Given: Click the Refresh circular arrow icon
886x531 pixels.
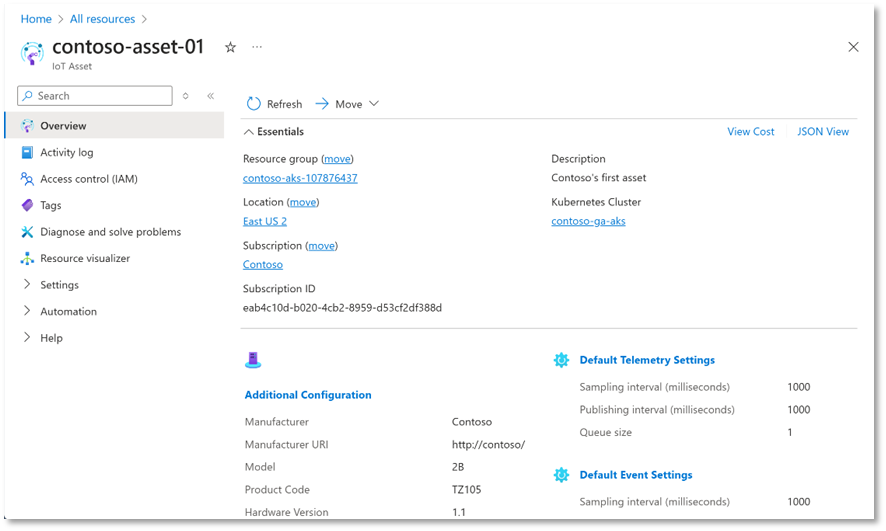Looking at the screenshot, I should pyautogui.click(x=254, y=104).
